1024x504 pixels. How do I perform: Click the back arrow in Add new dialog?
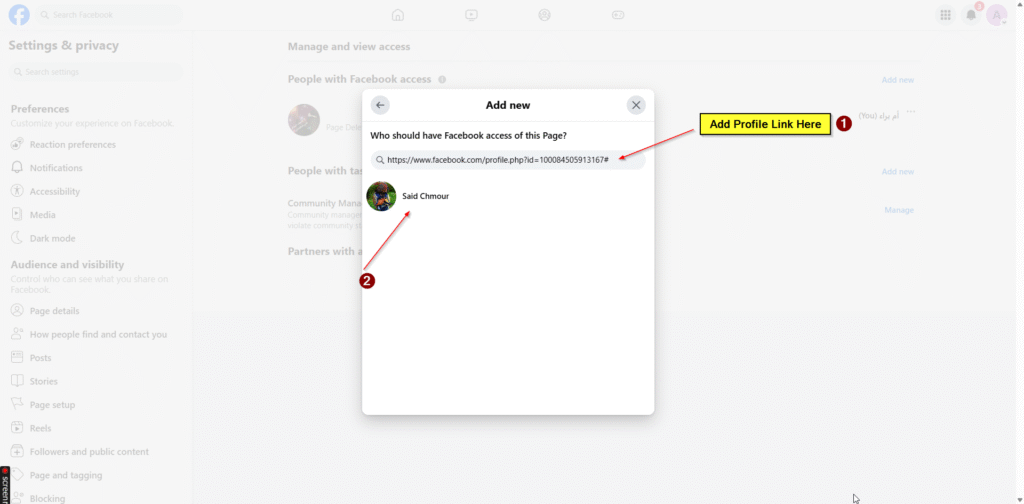point(380,105)
